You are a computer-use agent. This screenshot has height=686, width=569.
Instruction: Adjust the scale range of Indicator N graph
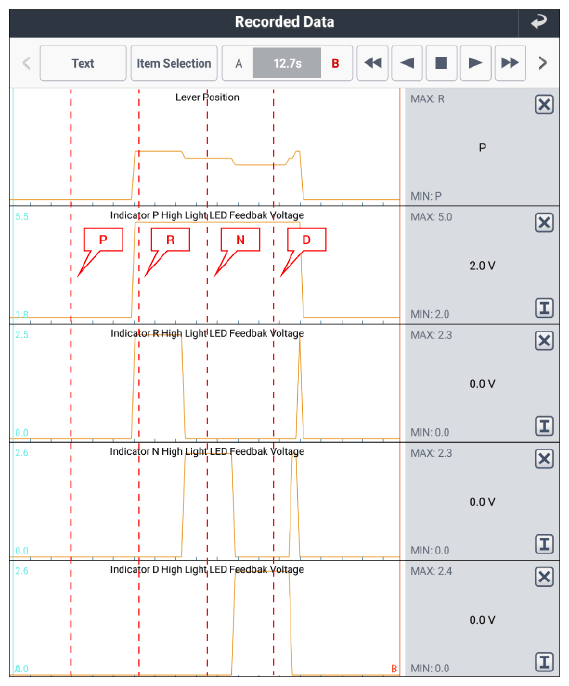click(544, 544)
